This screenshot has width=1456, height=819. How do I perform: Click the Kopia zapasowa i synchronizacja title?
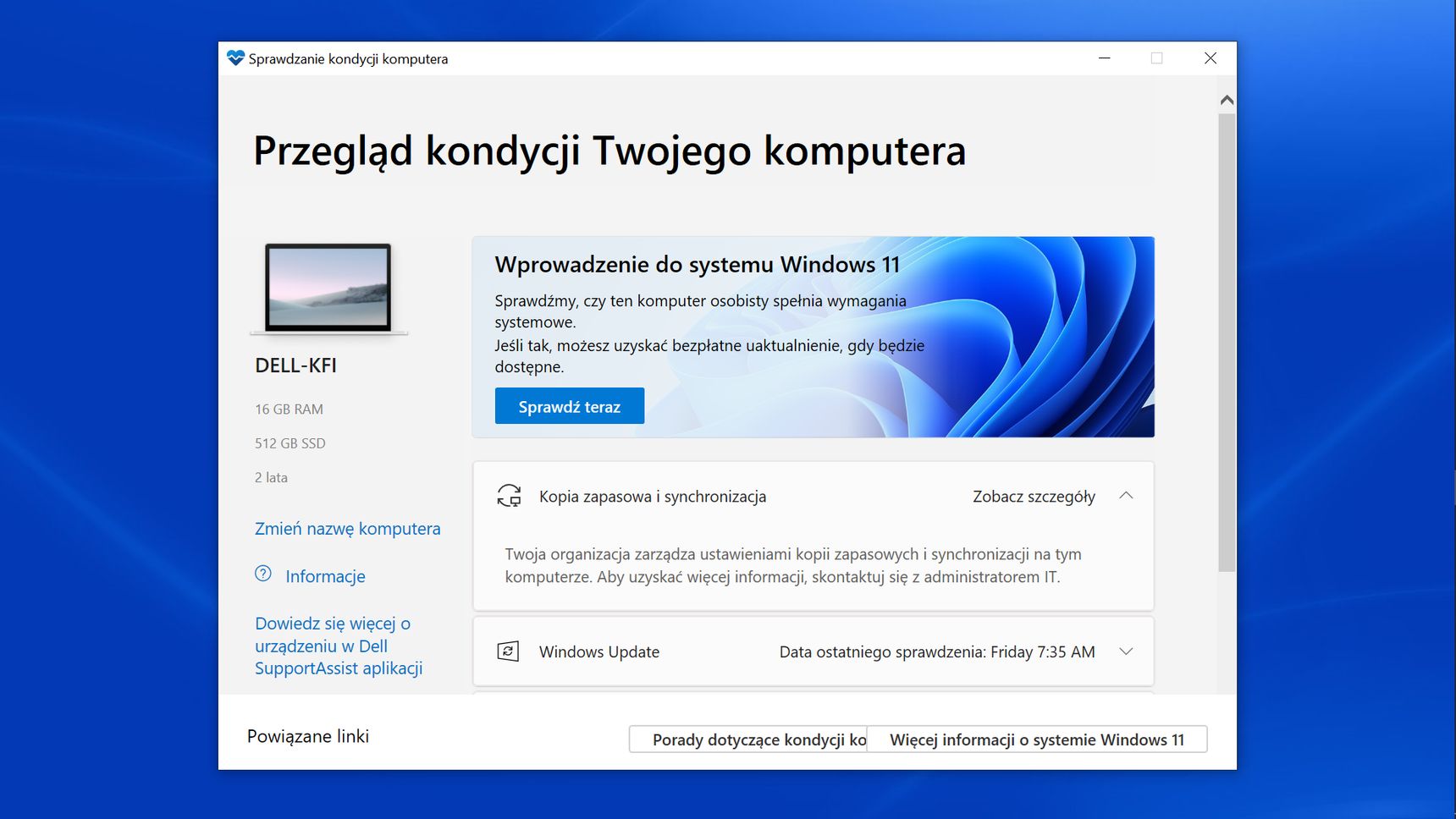coord(653,497)
